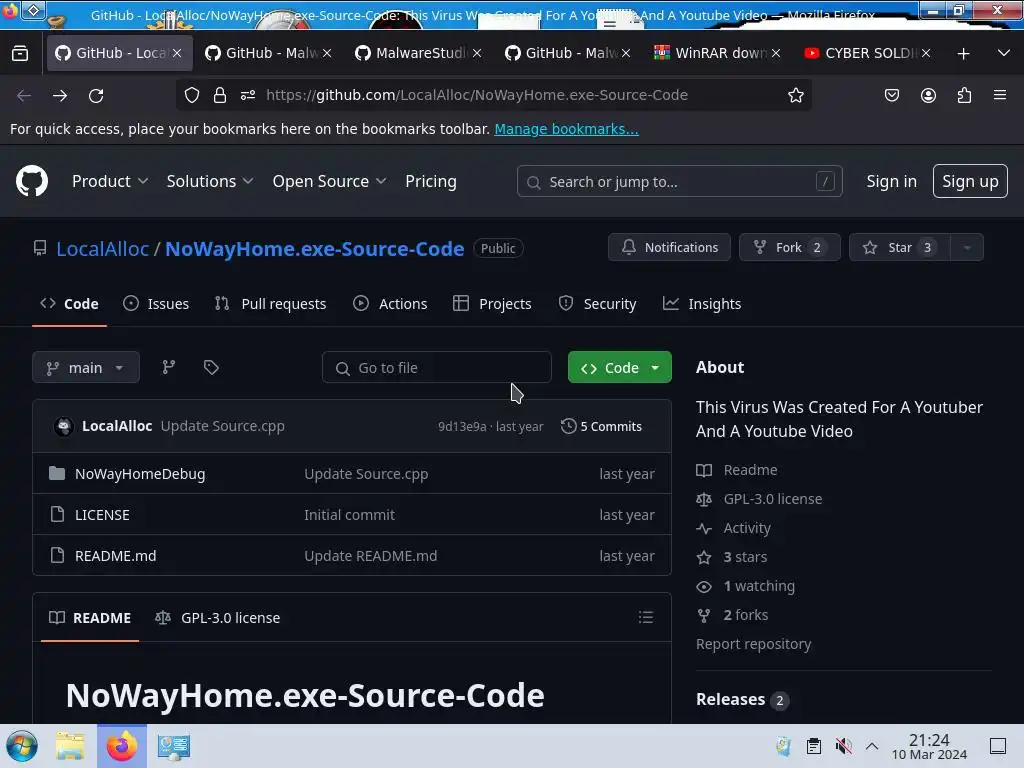Open the Star list dropdown arrow

(x=967, y=248)
